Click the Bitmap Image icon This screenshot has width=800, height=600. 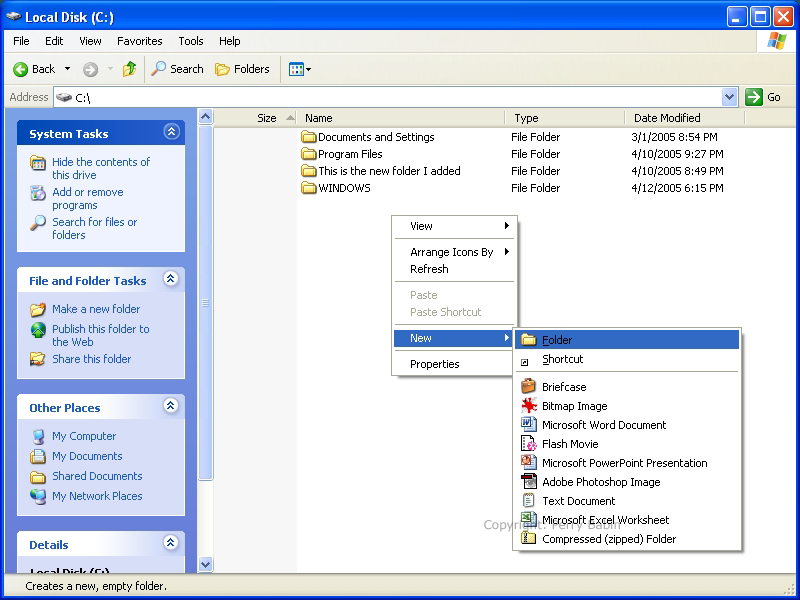click(x=529, y=406)
